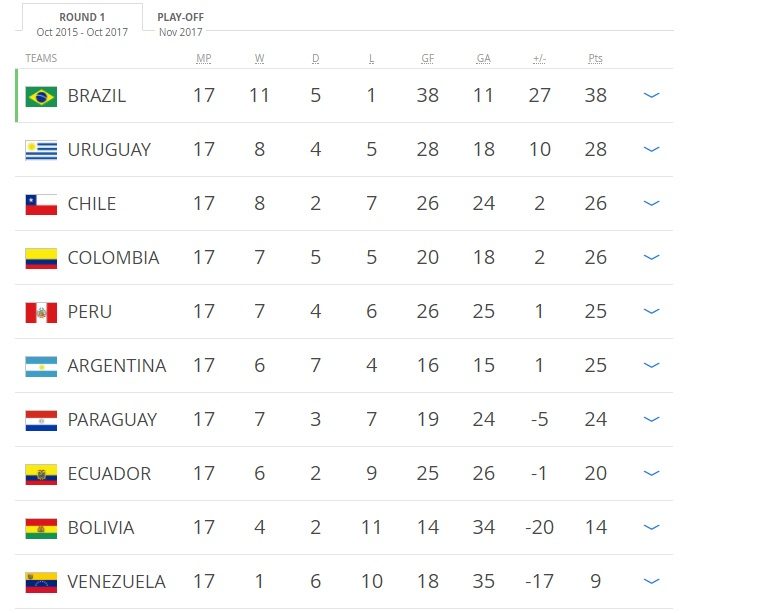Screen dimensions: 778x613
Task: Switch to the Play-Off Nov 2017 tab
Action: [x=181, y=24]
